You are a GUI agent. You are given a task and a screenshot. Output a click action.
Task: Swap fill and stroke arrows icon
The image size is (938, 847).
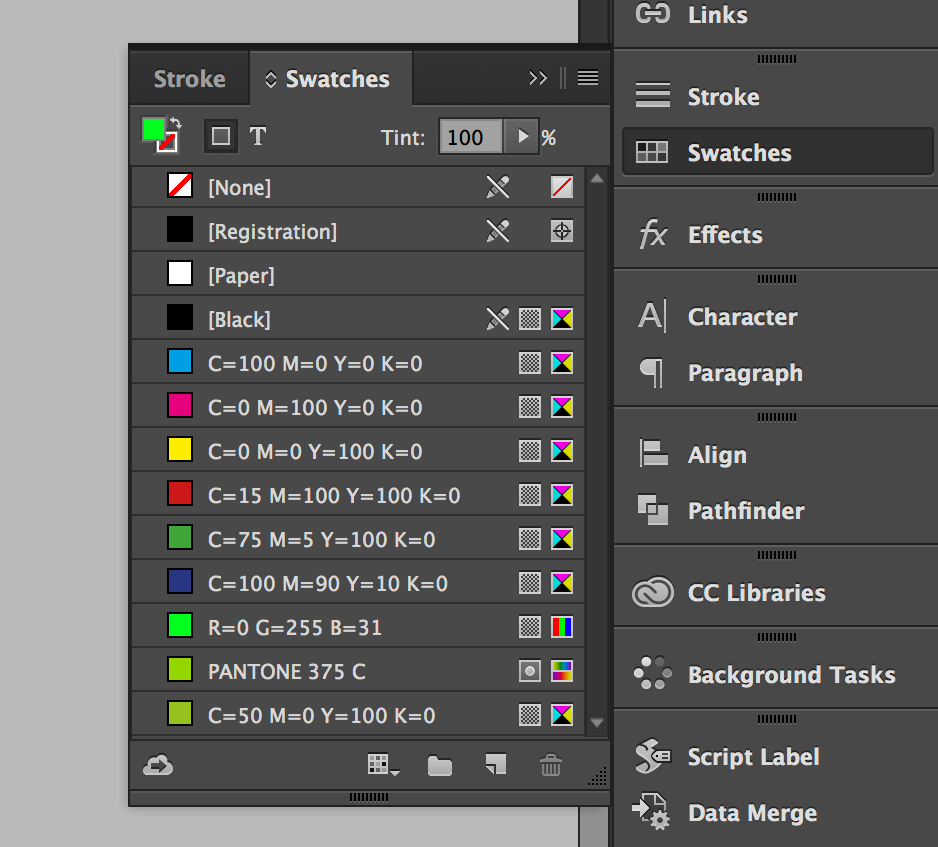(176, 124)
